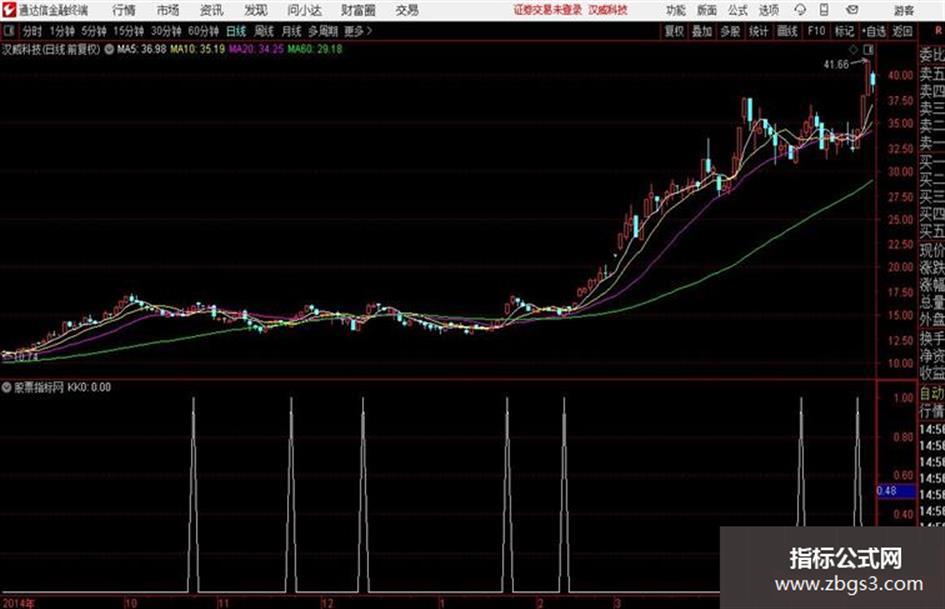Open the 多周期 multi-period view

pyautogui.click(x=323, y=31)
